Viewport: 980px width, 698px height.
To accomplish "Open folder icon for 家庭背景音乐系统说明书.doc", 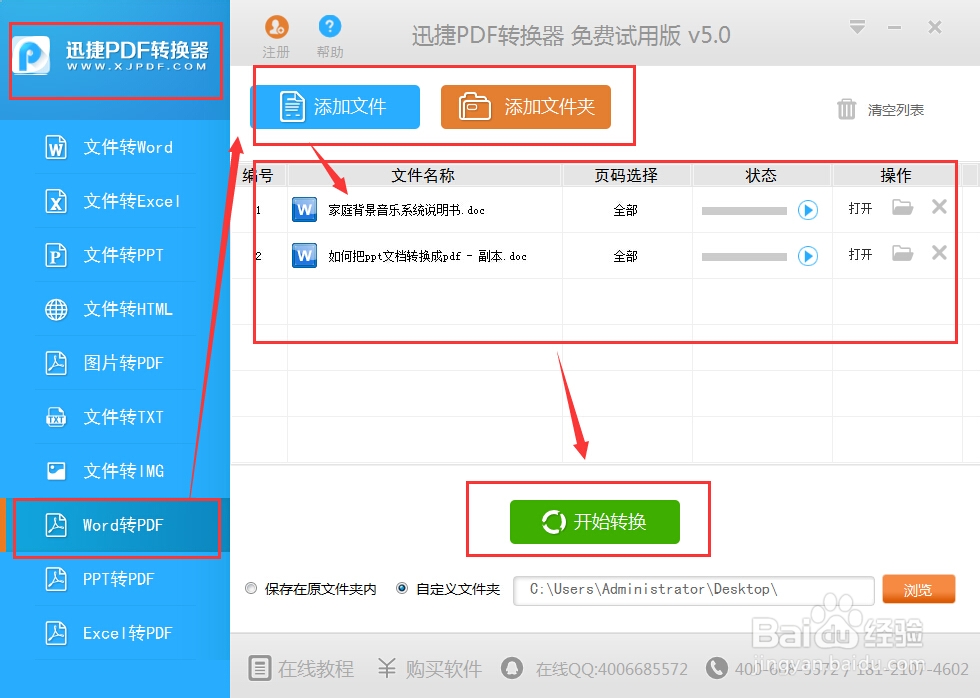I will pyautogui.click(x=902, y=207).
